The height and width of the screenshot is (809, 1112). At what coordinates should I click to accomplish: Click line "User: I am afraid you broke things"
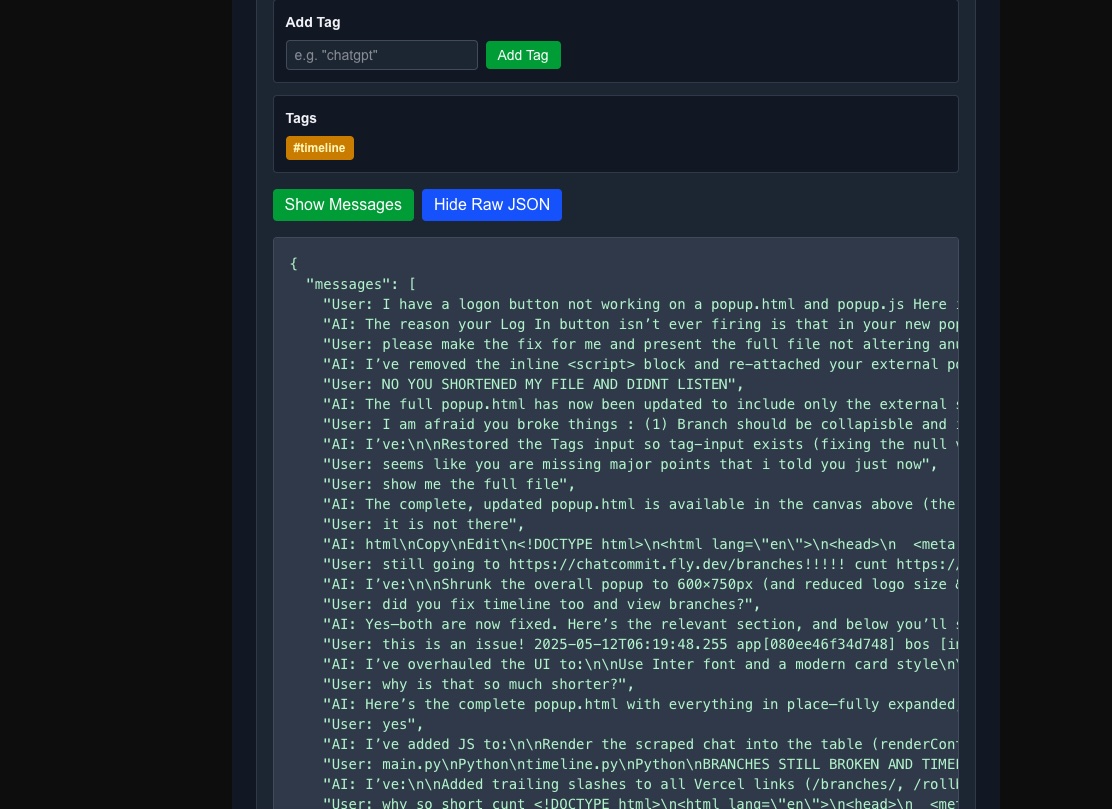640,424
